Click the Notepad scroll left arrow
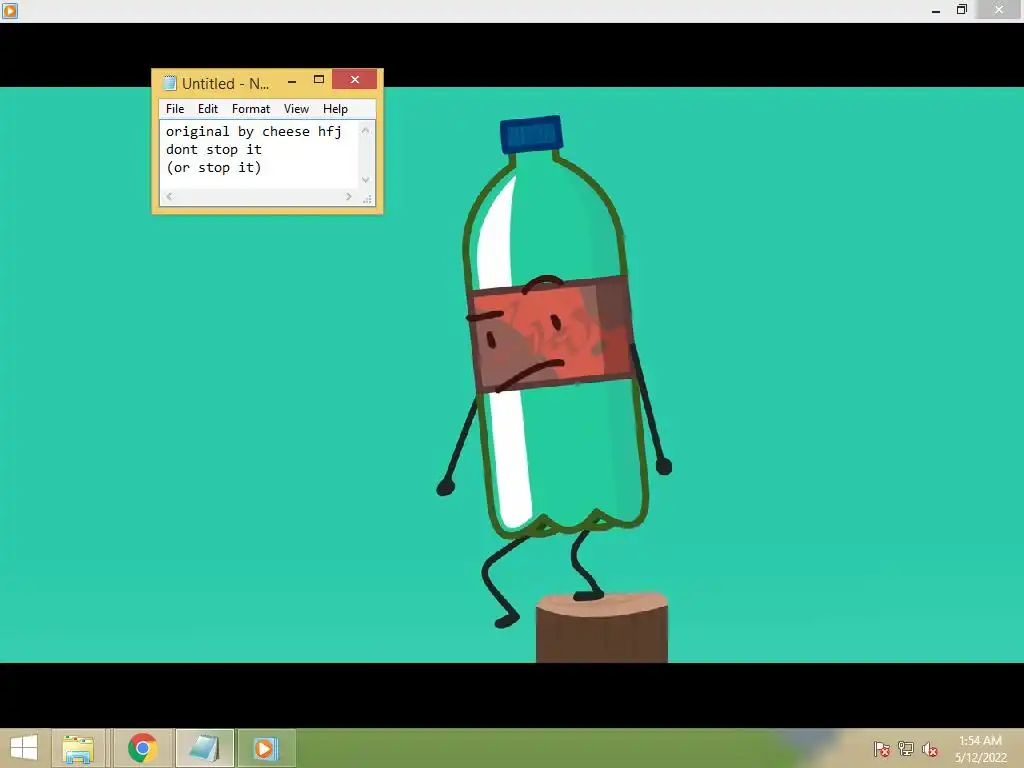The width and height of the screenshot is (1024, 768). 169,196
